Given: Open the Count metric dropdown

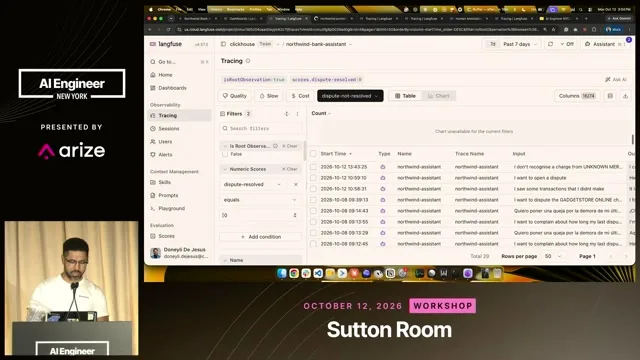Looking at the screenshot, I should 321,113.
